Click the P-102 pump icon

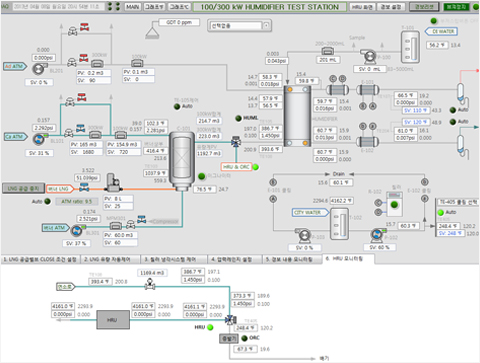[x=378, y=236]
